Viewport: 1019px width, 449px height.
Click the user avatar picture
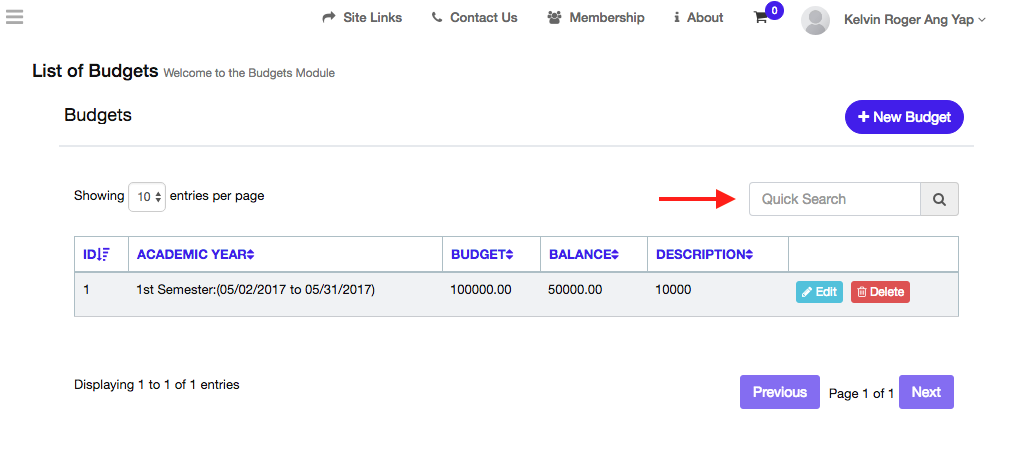click(x=816, y=20)
